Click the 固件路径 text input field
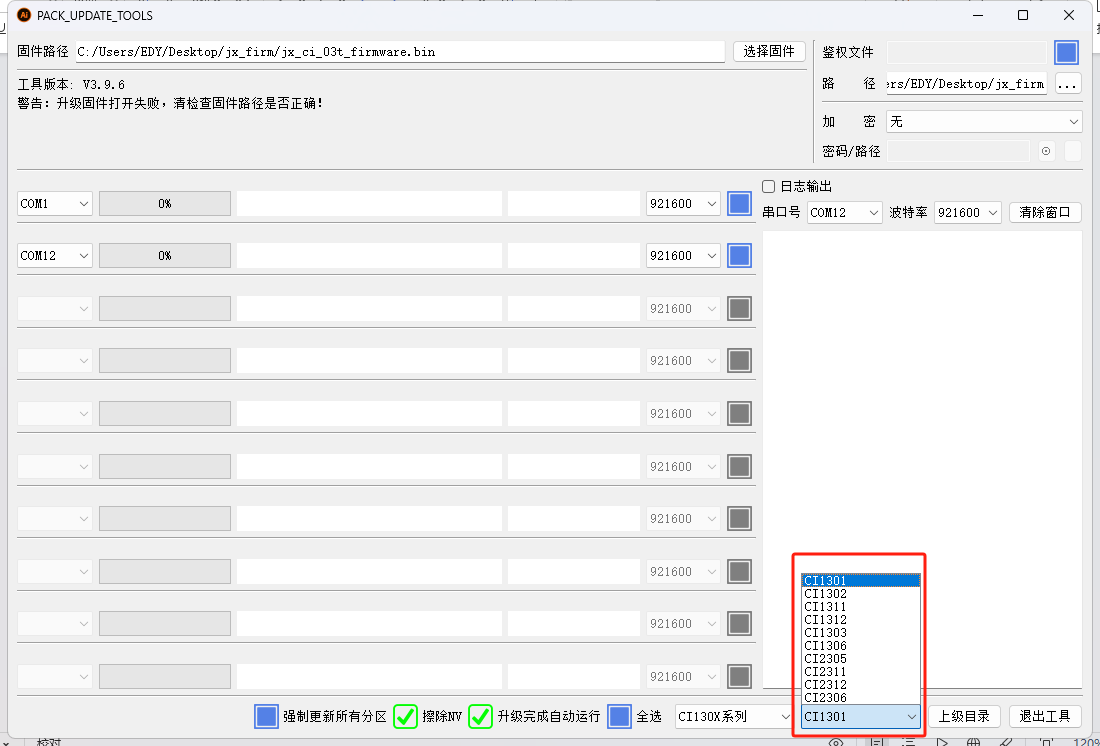Viewport: 1100px width, 746px height. click(400, 52)
